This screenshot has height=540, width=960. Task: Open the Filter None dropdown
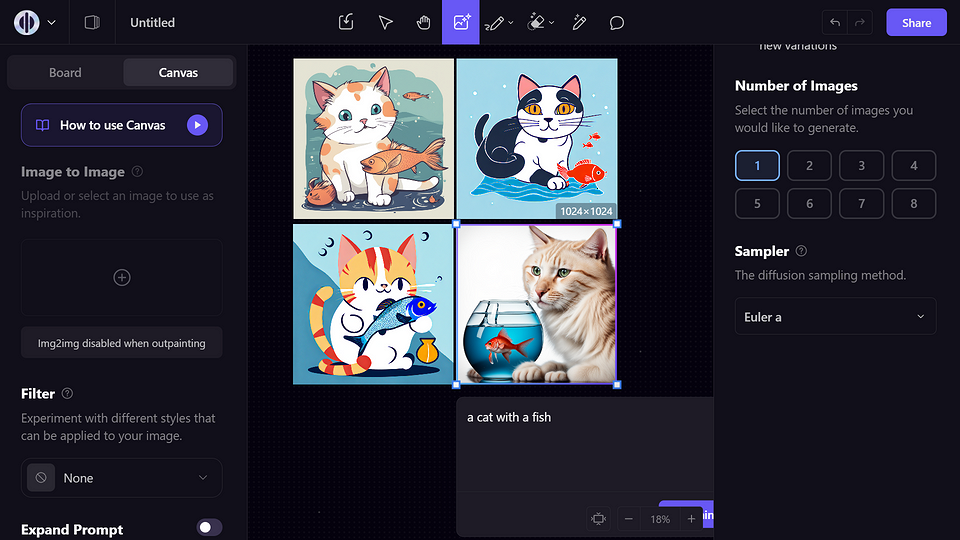[122, 478]
